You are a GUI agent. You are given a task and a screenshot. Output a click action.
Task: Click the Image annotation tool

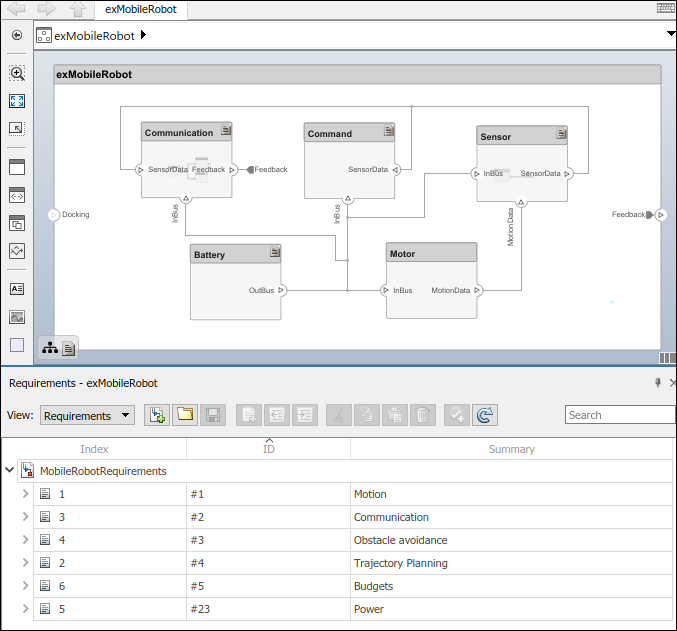click(x=17, y=317)
